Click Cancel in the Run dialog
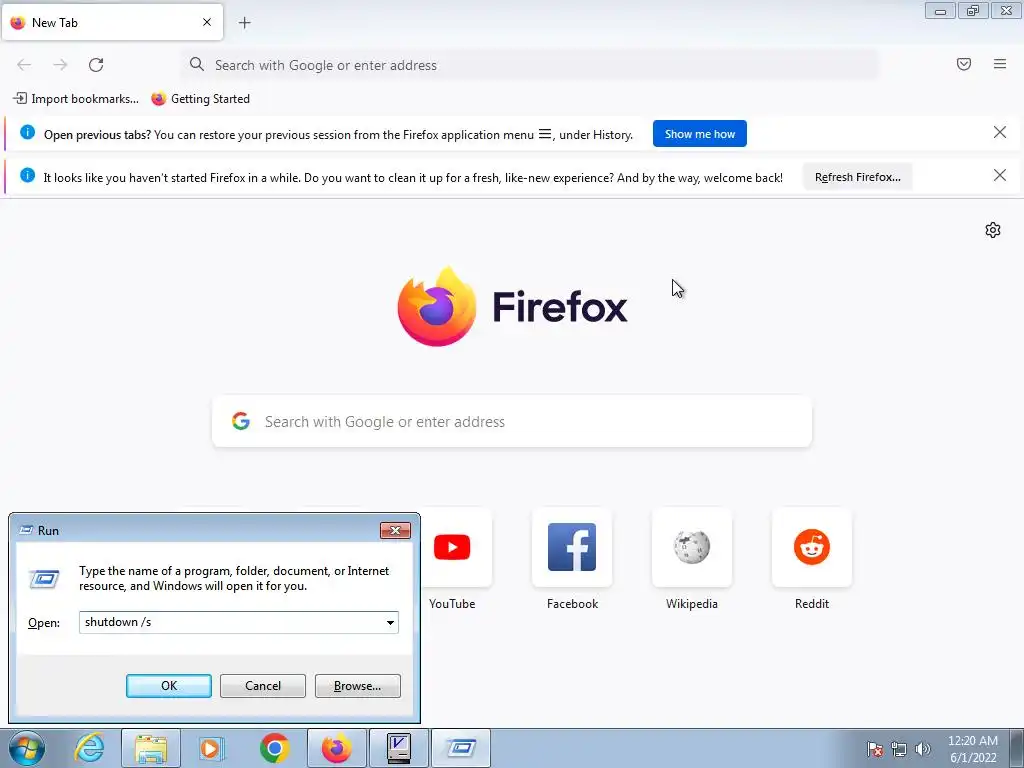Viewport: 1024px width, 768px height. pos(263,686)
